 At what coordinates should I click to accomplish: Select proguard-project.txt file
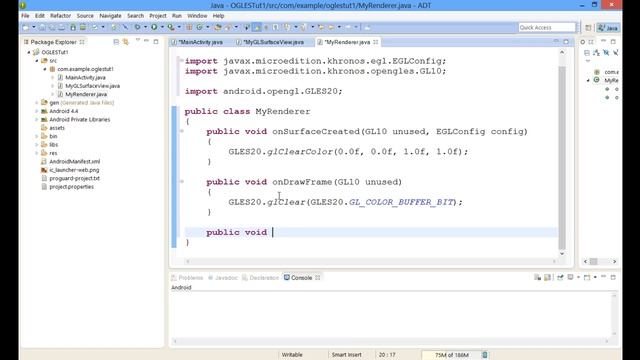74,178
